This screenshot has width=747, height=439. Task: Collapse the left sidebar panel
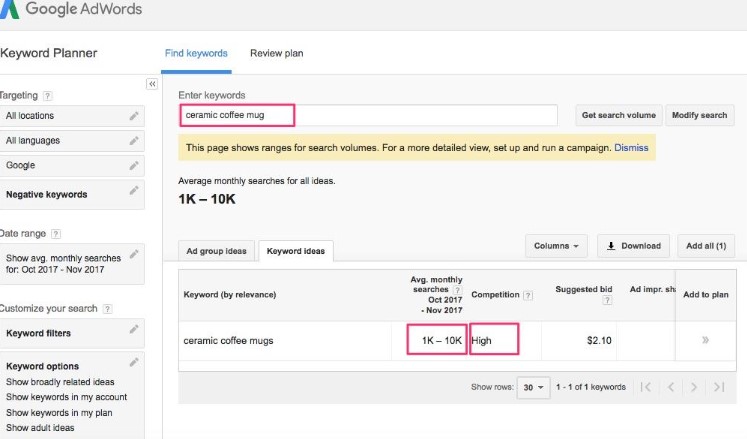click(x=152, y=84)
